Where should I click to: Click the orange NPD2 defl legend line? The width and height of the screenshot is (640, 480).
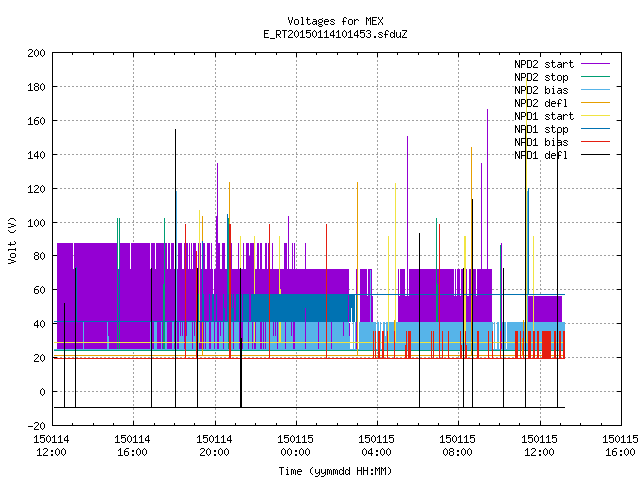tap(595, 103)
